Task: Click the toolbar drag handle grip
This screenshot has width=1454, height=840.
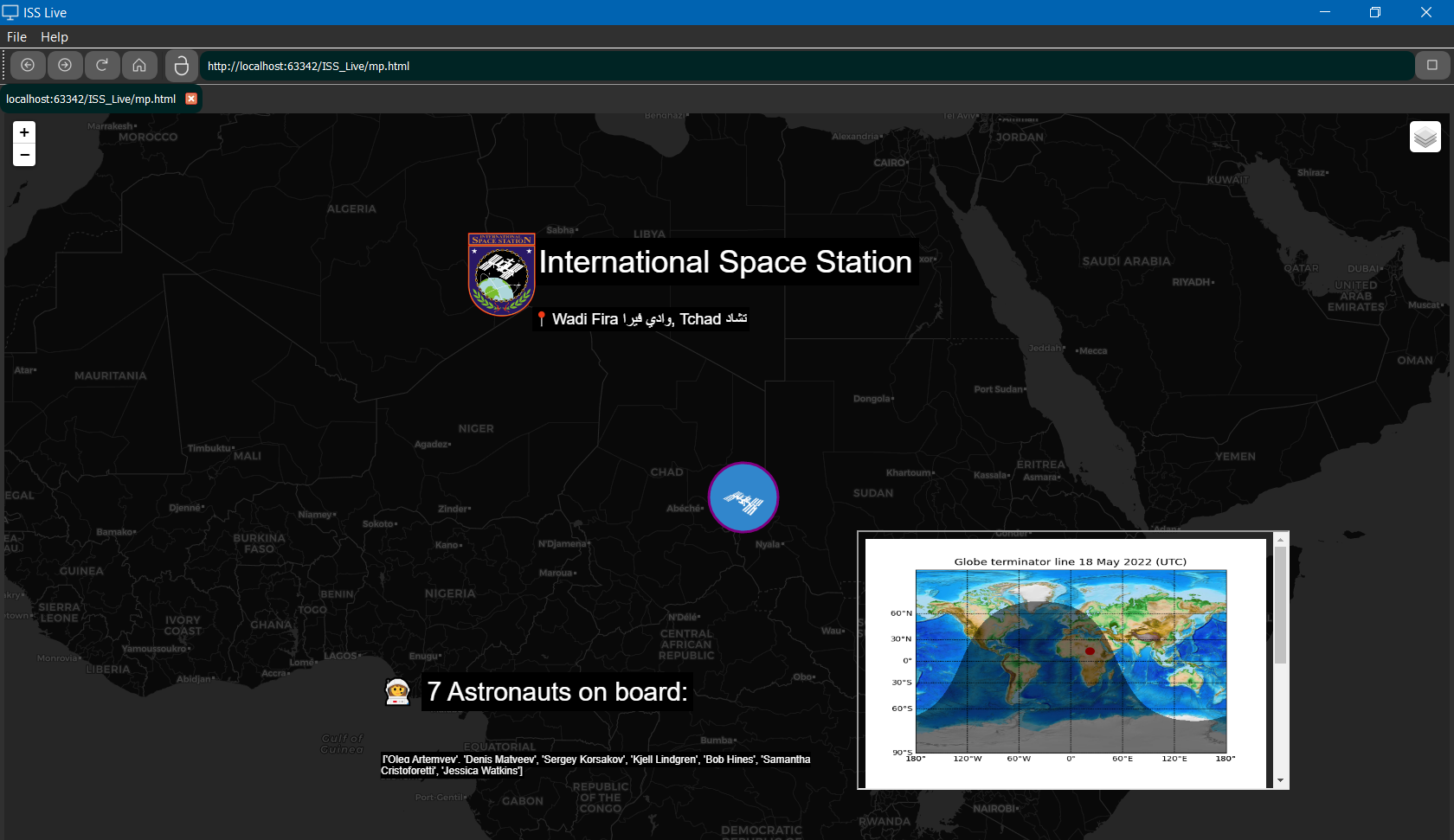Action: [4, 66]
